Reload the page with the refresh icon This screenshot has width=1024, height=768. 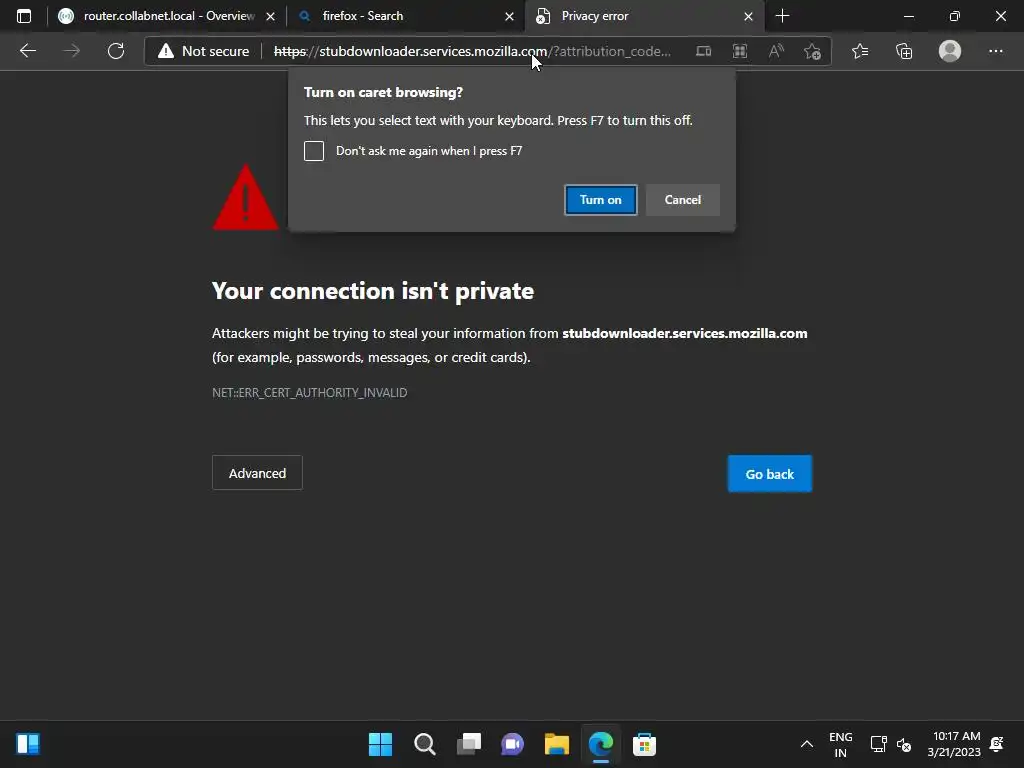pyautogui.click(x=116, y=51)
